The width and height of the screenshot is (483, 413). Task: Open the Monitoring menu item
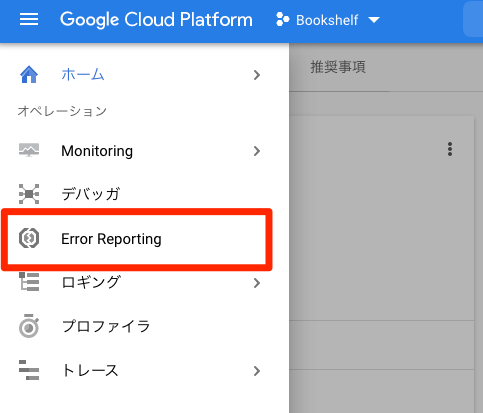point(97,151)
